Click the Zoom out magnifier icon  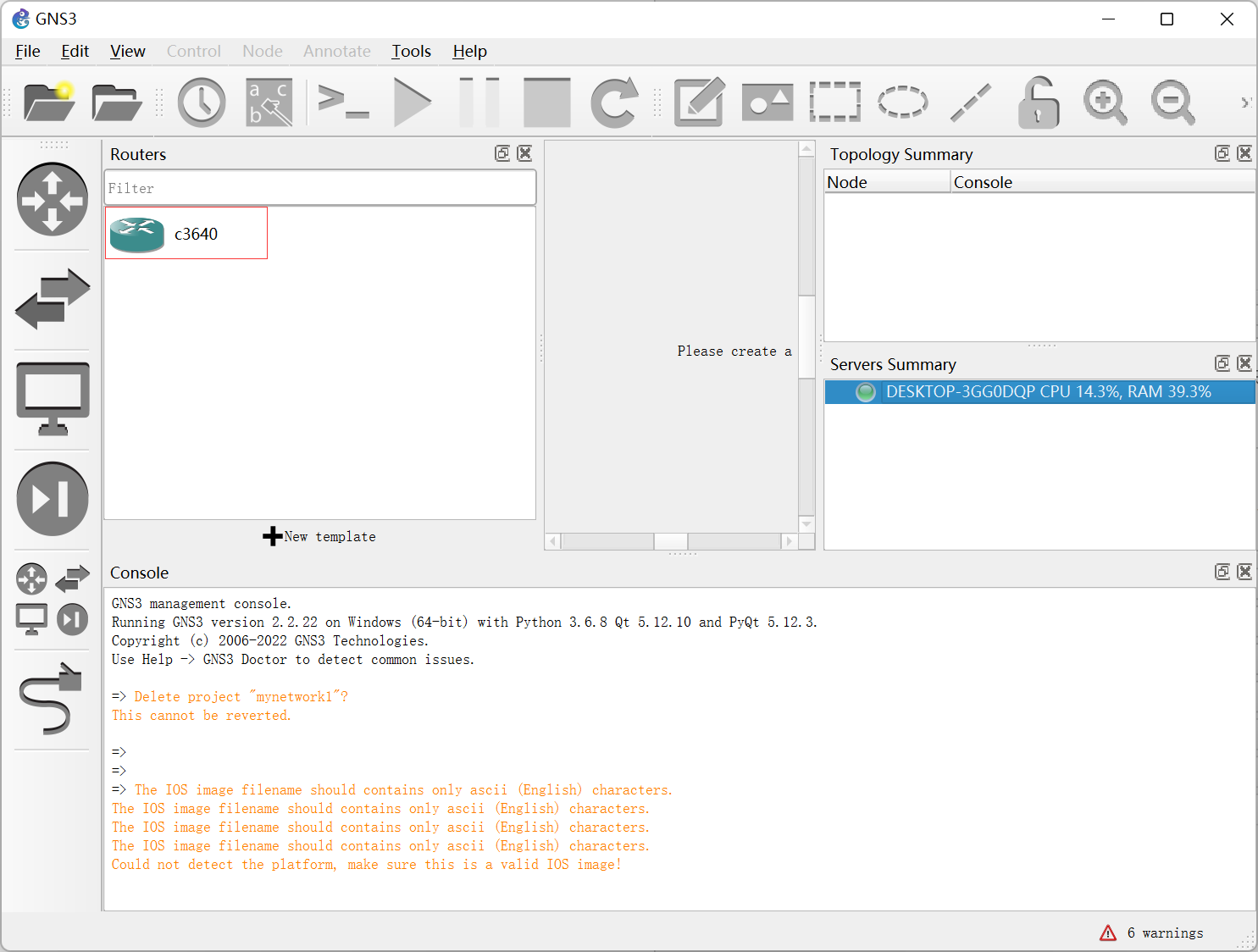(1173, 102)
